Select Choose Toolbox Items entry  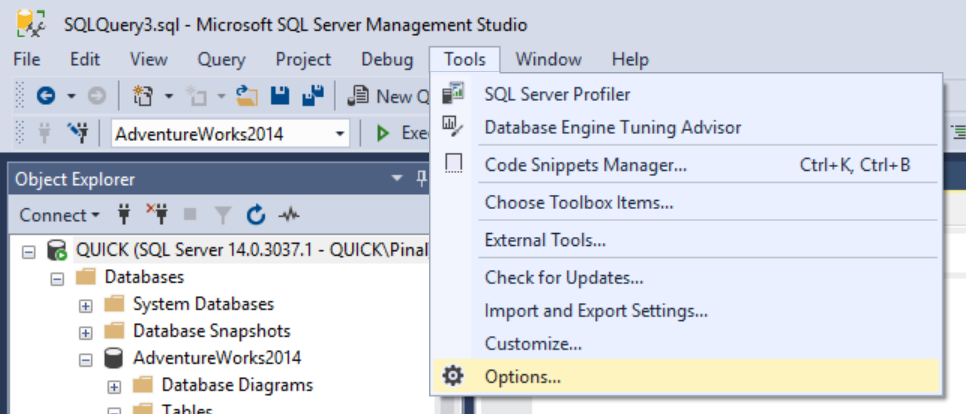point(686,202)
